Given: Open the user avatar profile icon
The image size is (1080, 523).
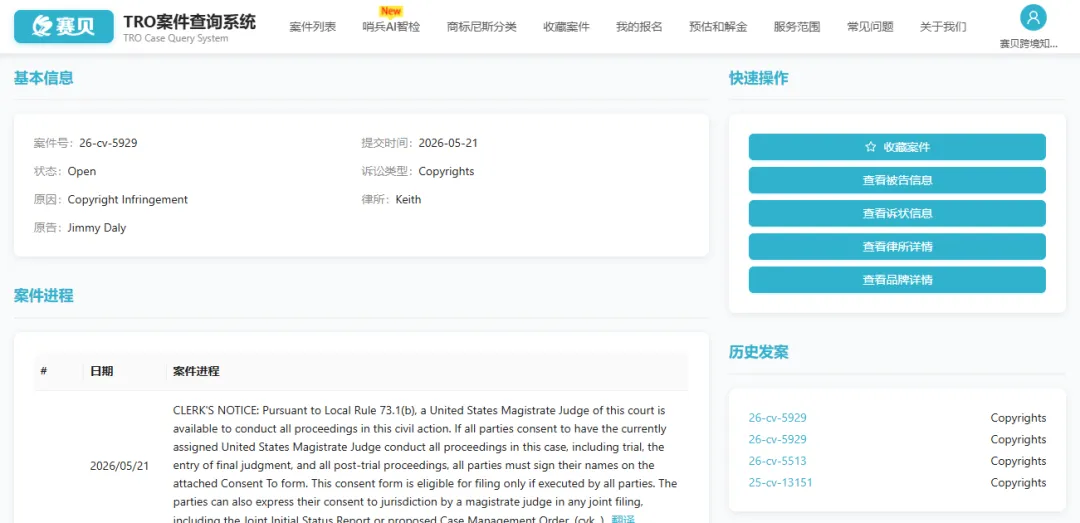Looking at the screenshot, I should 1032,18.
